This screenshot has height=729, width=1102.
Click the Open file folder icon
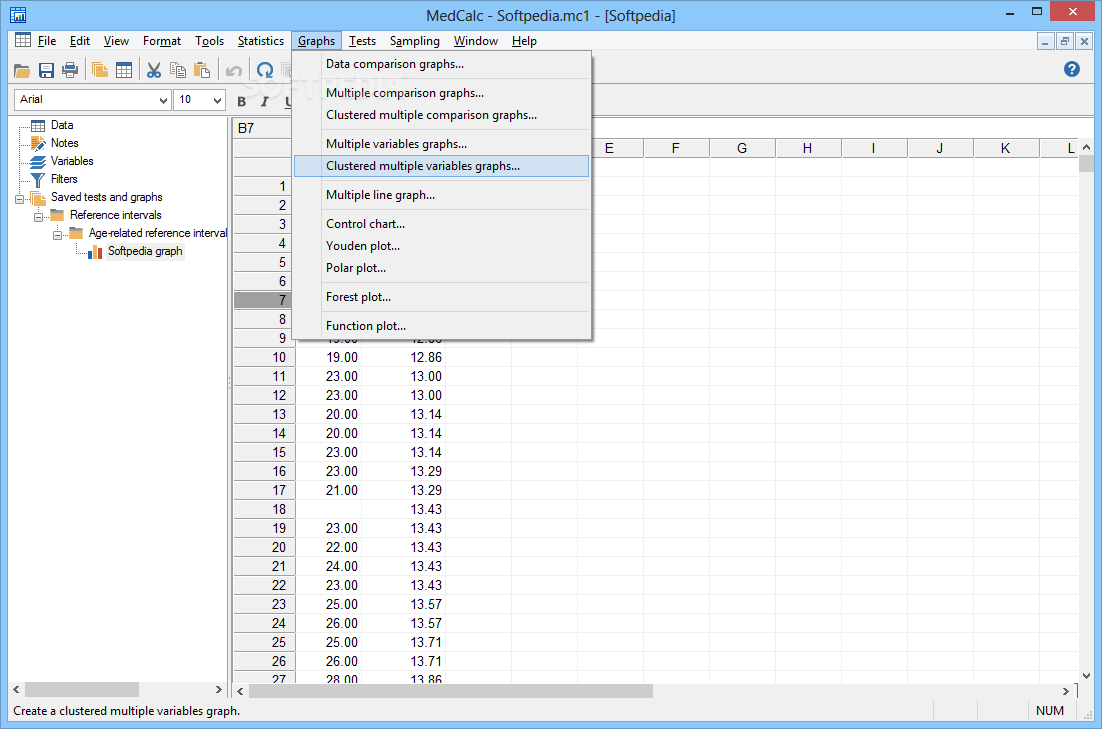tap(22, 70)
